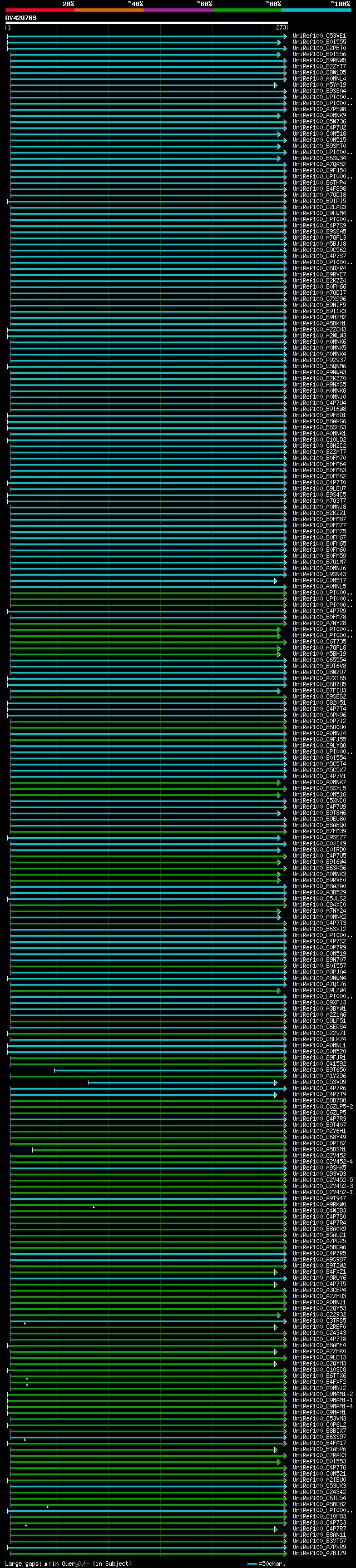
Task: Click label UniRef100_Q9FJ54
Action: [319, 170]
